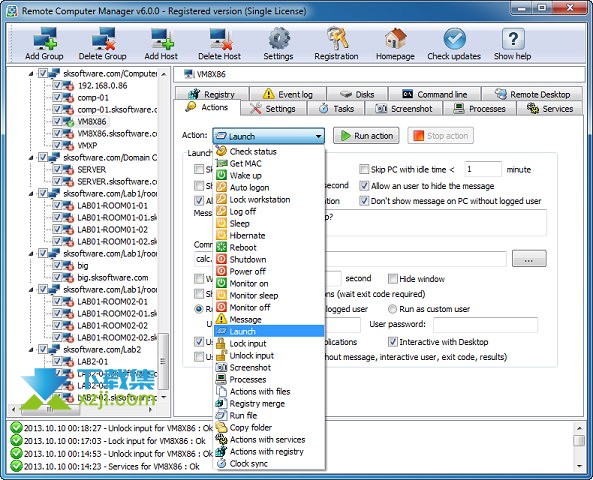Choose Get MAC from the action list
593x480 pixels.
tap(269, 163)
